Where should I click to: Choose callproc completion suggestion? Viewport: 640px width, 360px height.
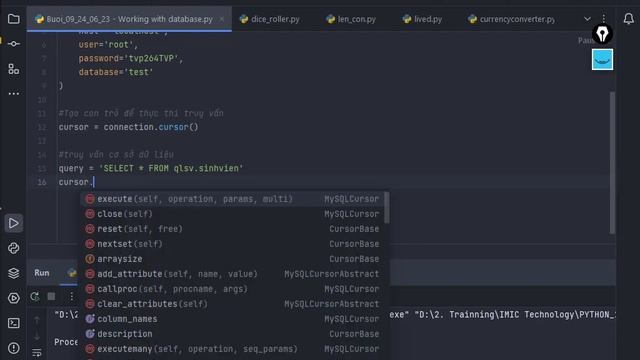232,289
